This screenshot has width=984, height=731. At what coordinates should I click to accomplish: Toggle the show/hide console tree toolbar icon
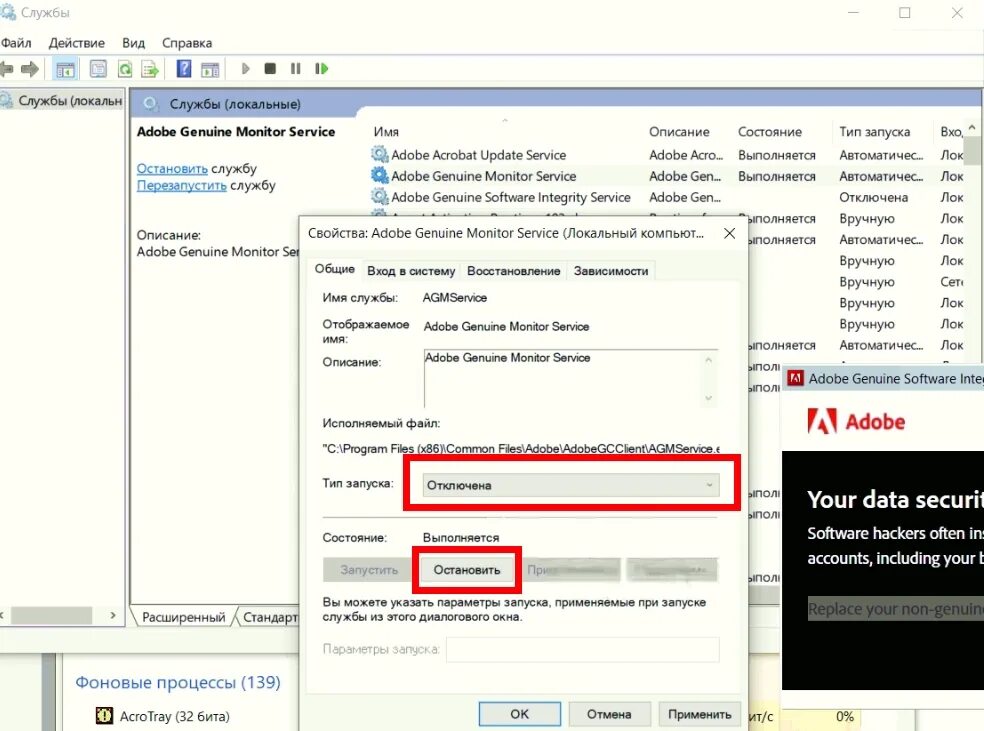click(65, 69)
